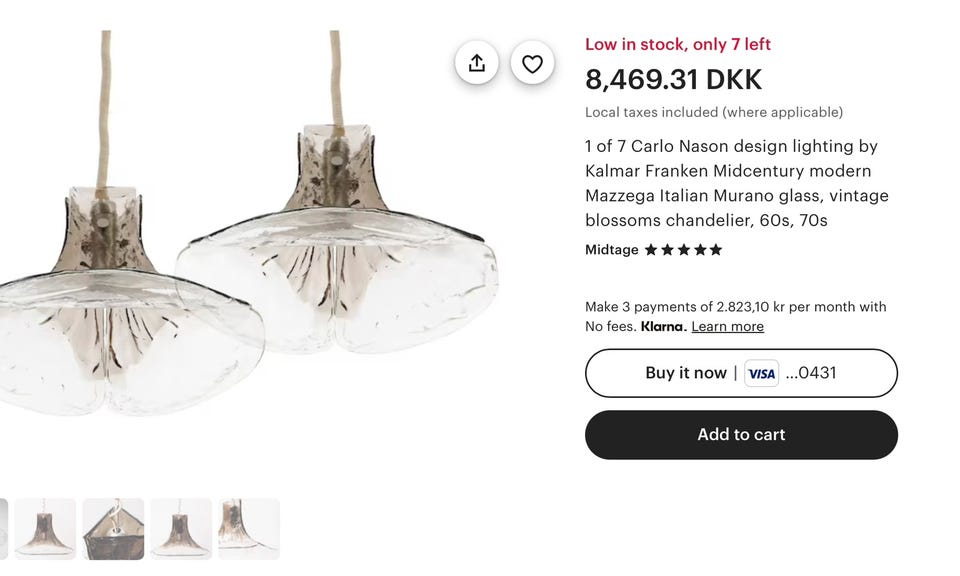This screenshot has width=960, height=576.
Task: Click the five-star rating next to Midtage
Action: [x=683, y=250]
